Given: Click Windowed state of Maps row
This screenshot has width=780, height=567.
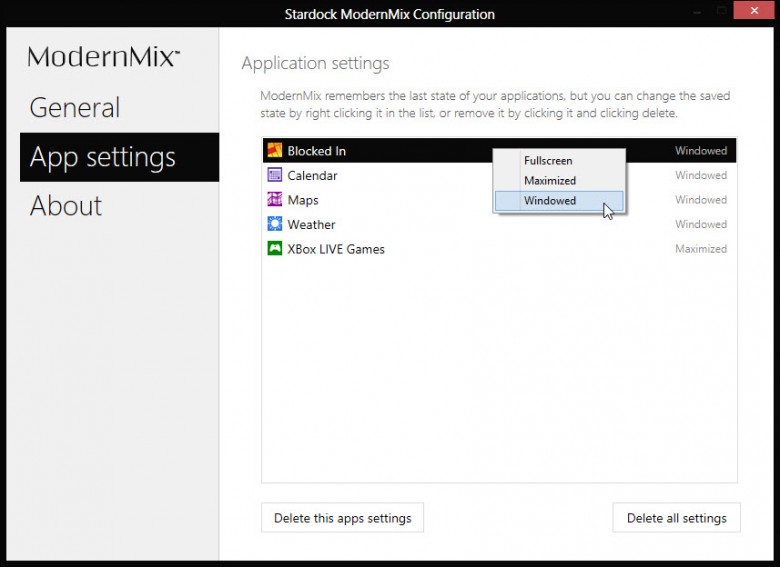Looking at the screenshot, I should pos(701,199).
